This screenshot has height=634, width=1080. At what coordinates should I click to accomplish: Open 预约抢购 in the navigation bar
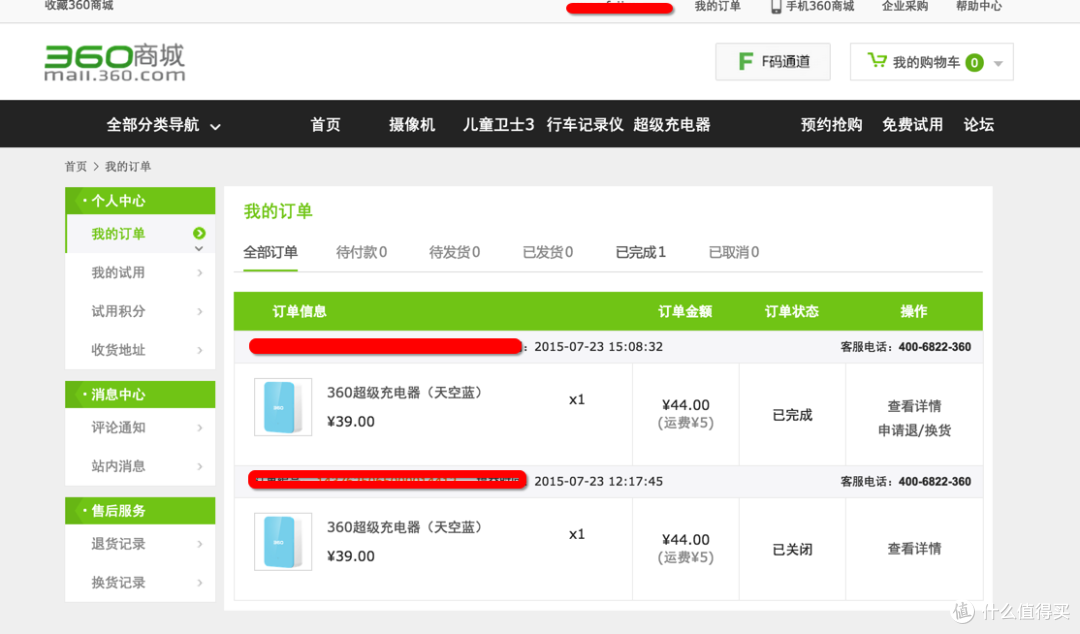click(x=831, y=125)
